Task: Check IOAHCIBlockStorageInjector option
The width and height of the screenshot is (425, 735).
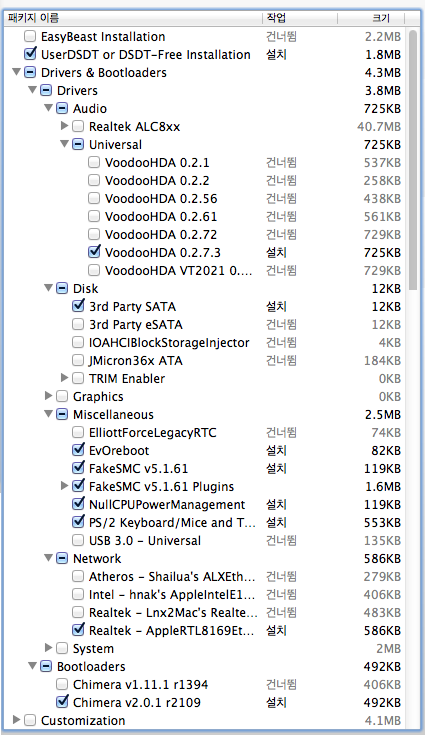Action: [78, 342]
